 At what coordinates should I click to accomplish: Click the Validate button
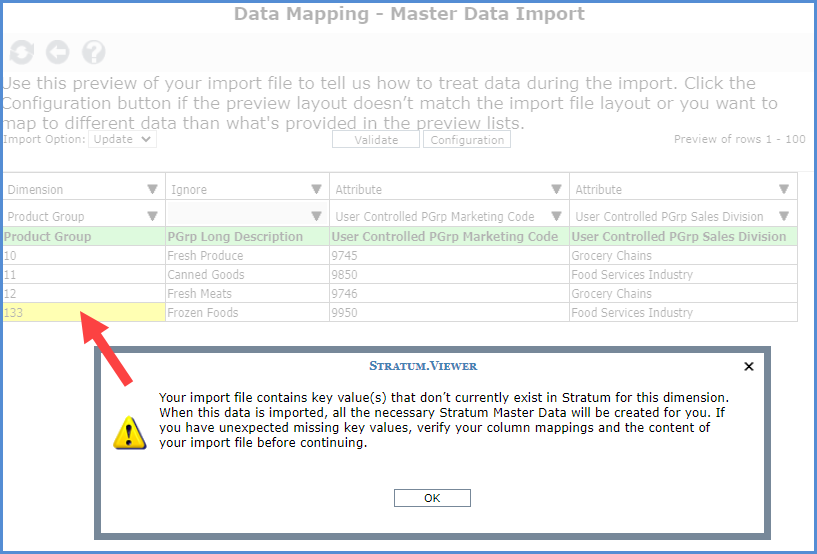(376, 140)
